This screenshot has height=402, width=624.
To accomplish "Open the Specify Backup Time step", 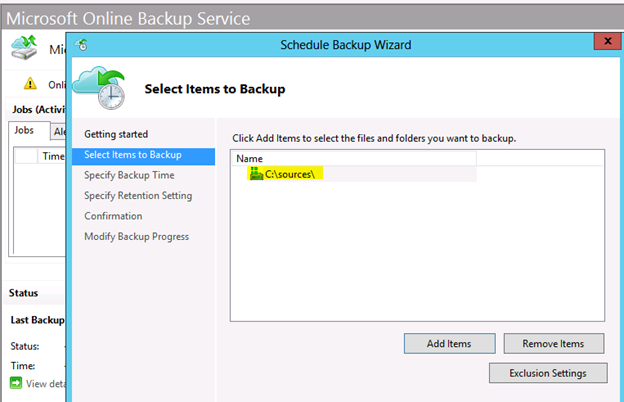I will click(129, 175).
